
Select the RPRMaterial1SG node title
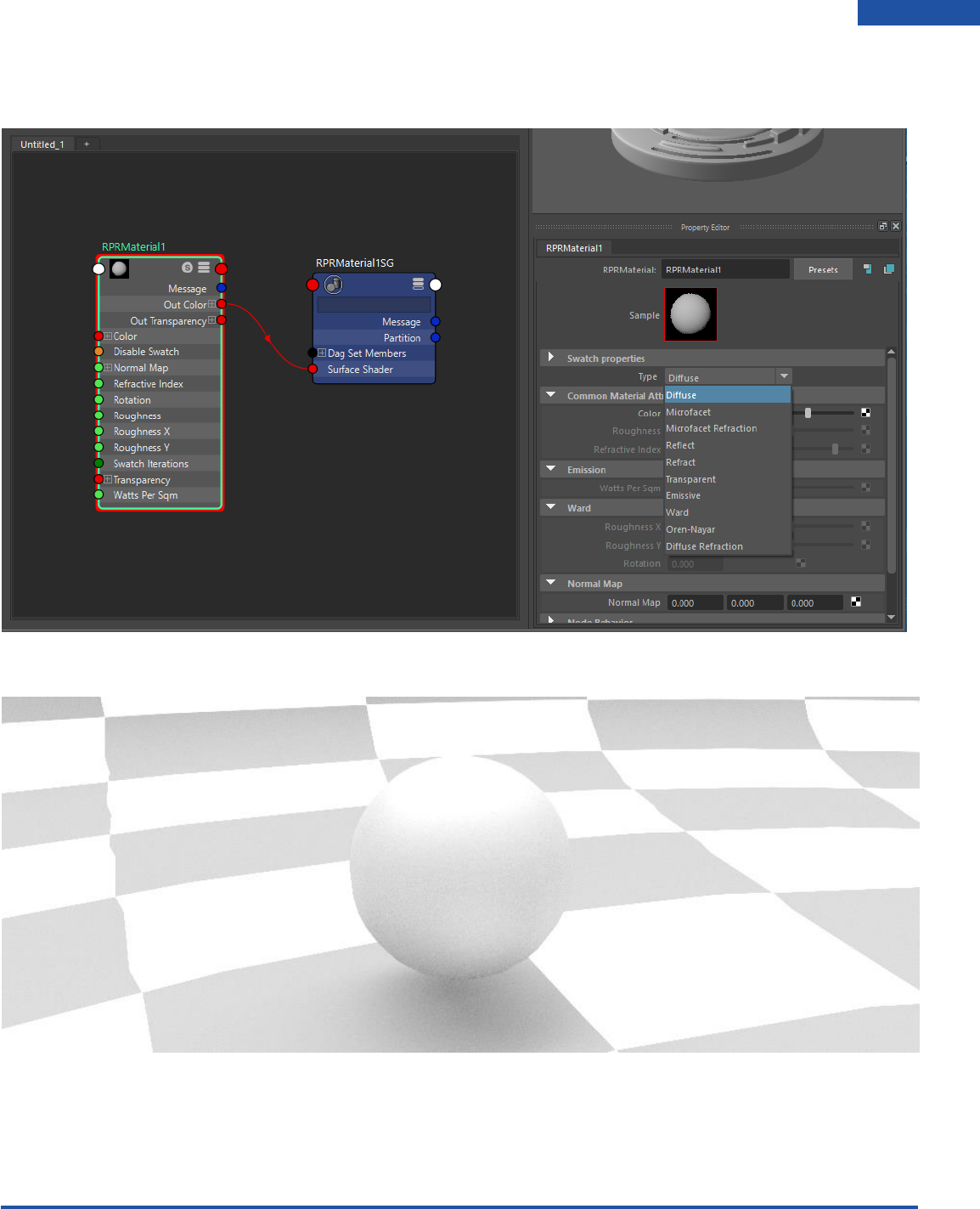click(355, 263)
